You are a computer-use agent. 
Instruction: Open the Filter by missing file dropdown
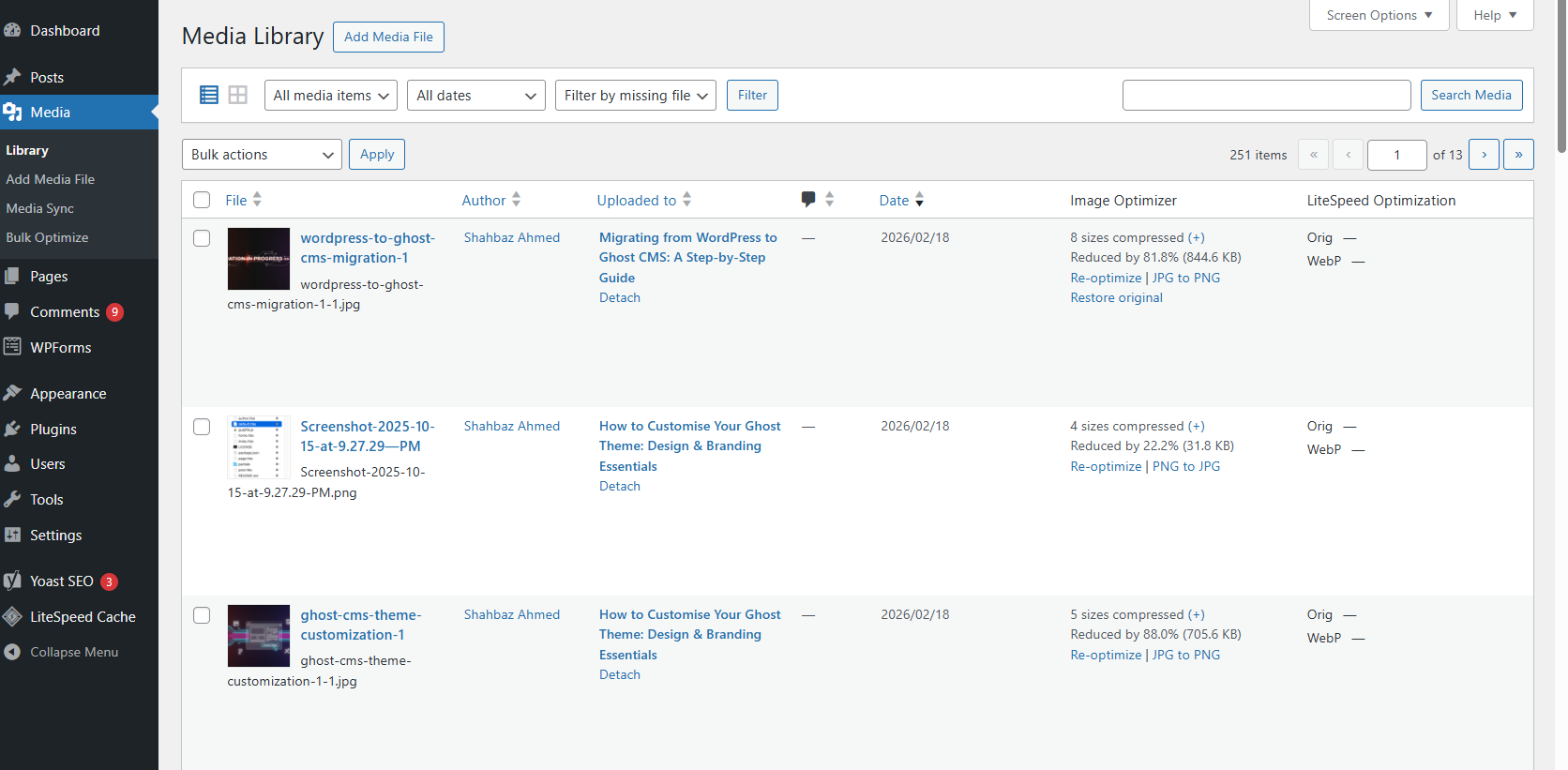[636, 96]
